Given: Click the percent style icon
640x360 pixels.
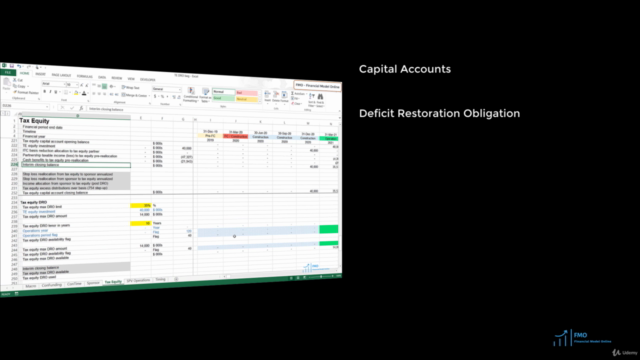Looking at the screenshot, I should coord(162,97).
